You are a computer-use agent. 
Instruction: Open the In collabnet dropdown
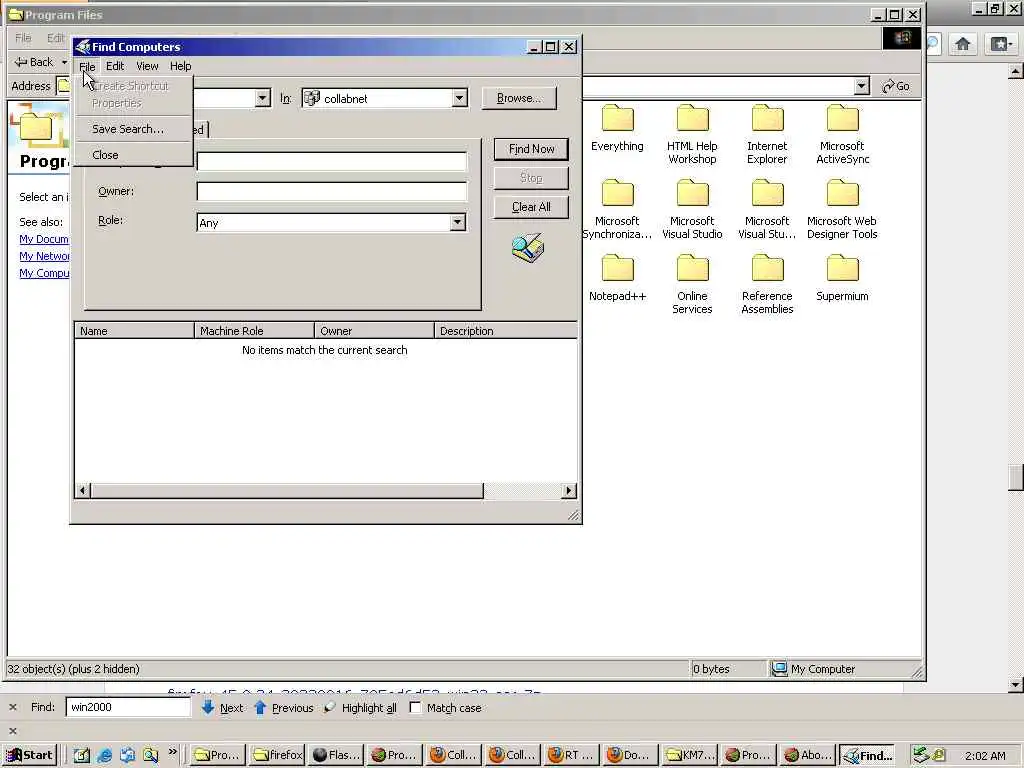pyautogui.click(x=459, y=99)
